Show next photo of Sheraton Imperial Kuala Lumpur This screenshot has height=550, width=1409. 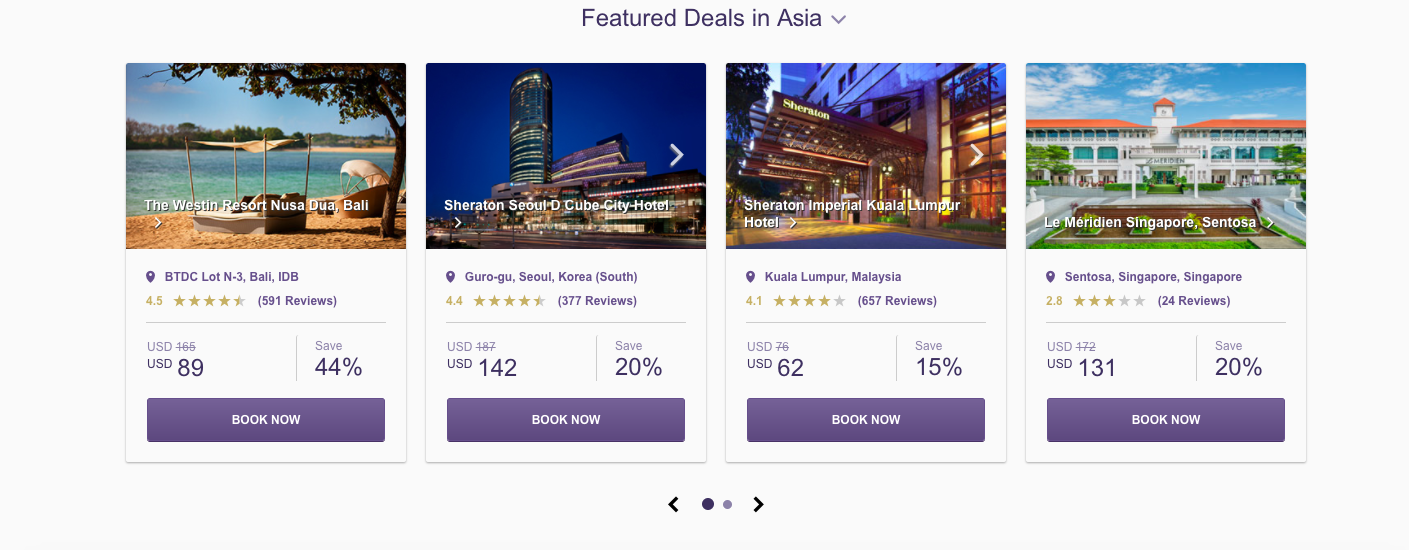977,154
